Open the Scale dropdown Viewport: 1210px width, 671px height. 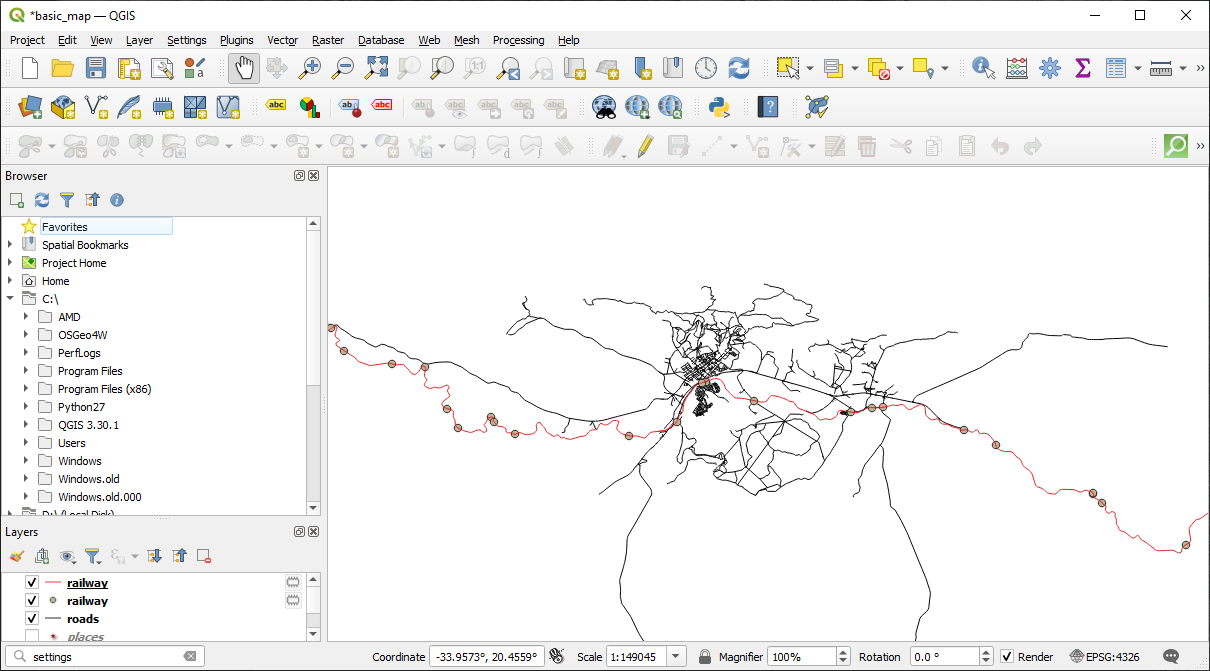[x=676, y=656]
